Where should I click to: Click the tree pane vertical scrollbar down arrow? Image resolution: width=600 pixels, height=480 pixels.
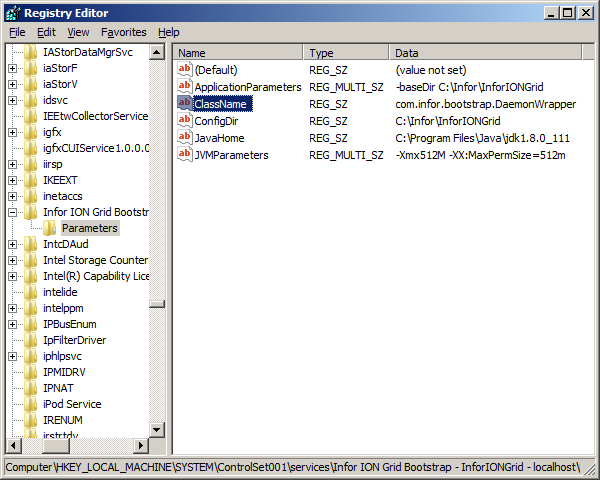tap(157, 429)
